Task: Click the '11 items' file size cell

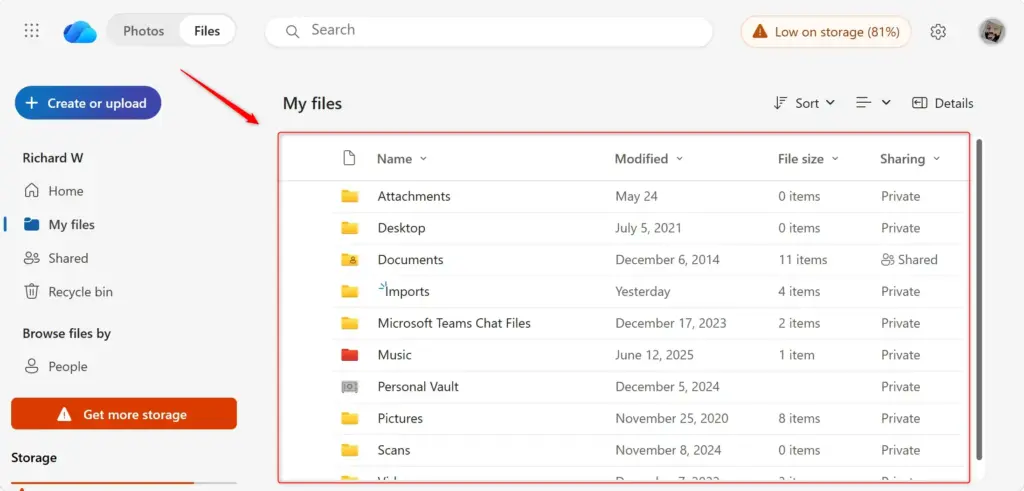Action: coord(803,259)
